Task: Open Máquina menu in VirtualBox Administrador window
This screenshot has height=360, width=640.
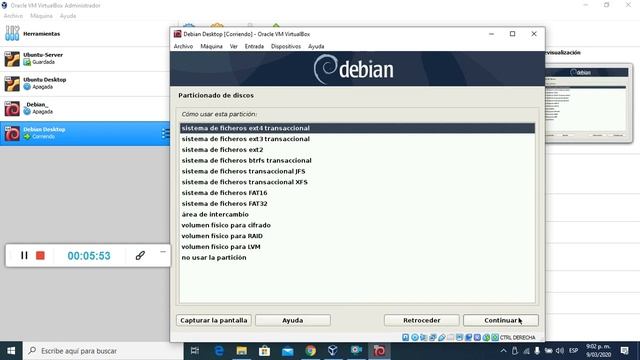Action: 41,16
